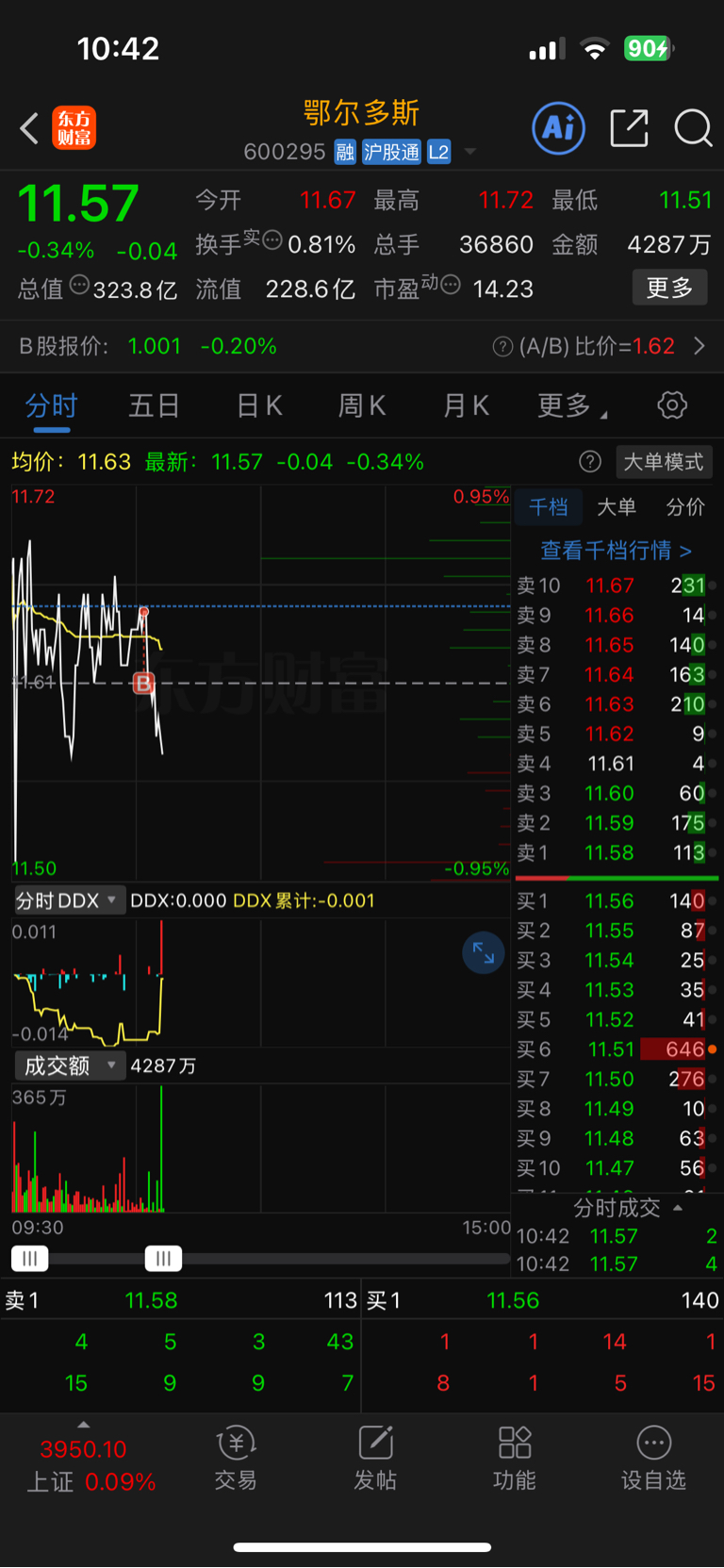The height and width of the screenshot is (1568, 724).
Task: Open 交易 trading icon
Action: (x=236, y=1458)
